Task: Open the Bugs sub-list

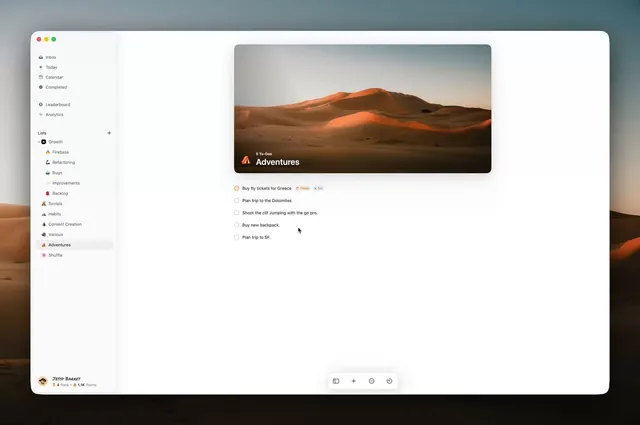Action: [x=54, y=173]
